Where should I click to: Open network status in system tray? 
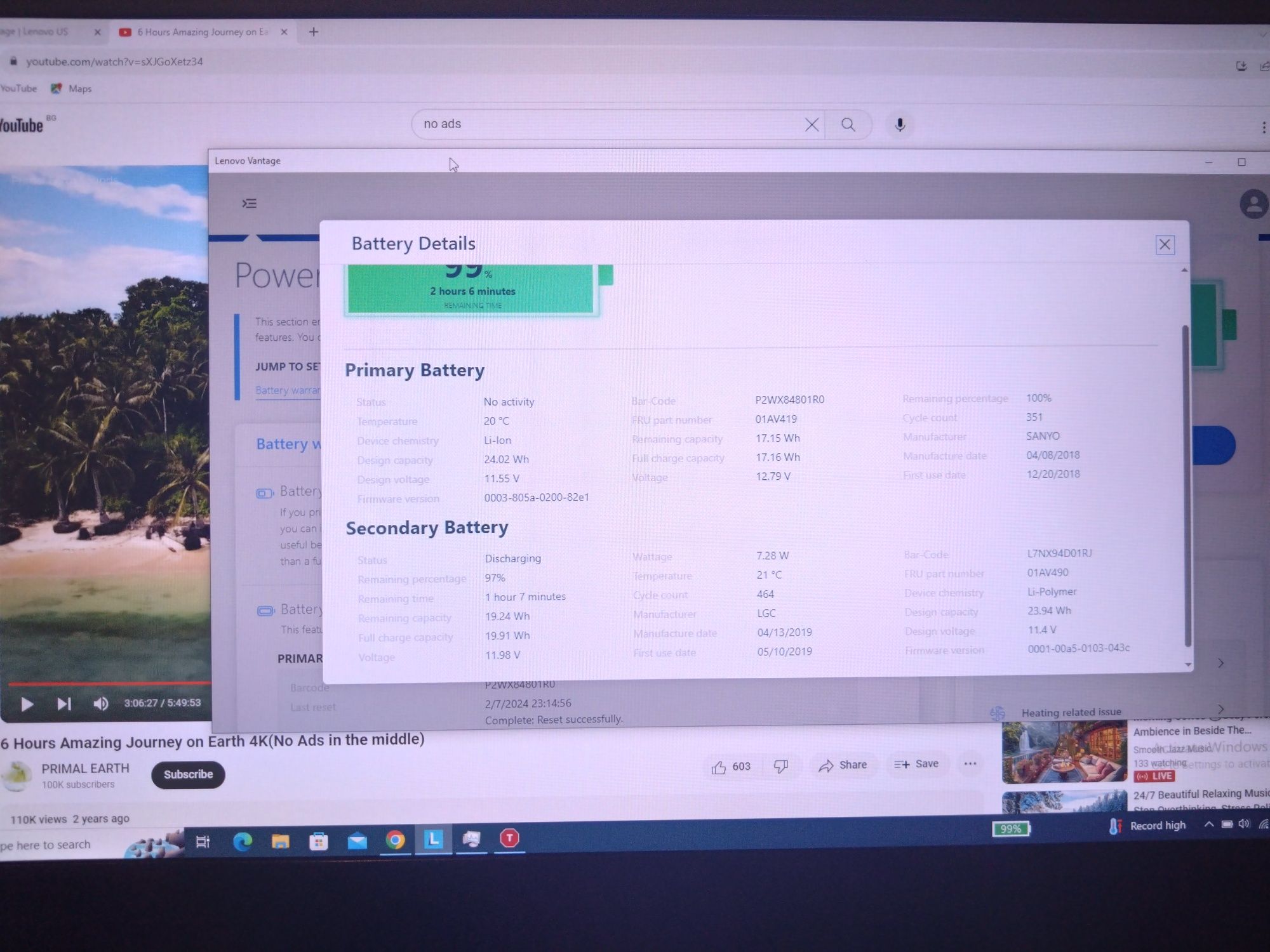(1264, 824)
